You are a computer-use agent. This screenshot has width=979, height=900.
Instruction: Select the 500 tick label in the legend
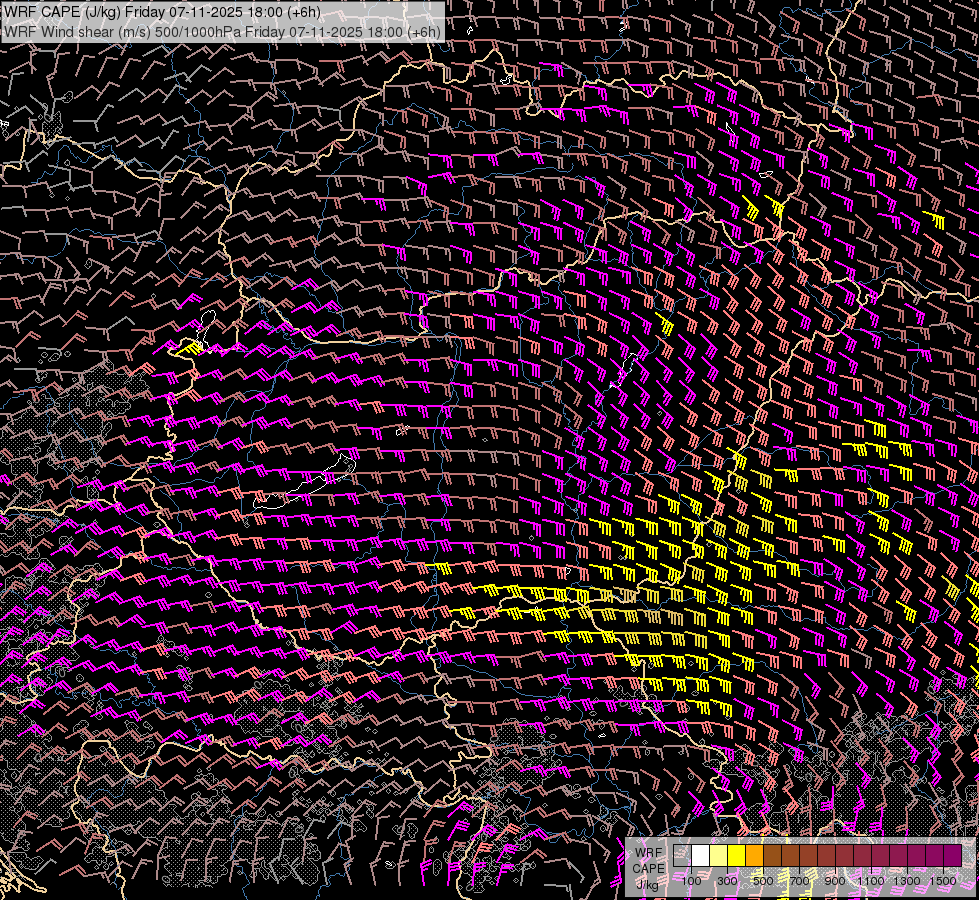coord(763,881)
